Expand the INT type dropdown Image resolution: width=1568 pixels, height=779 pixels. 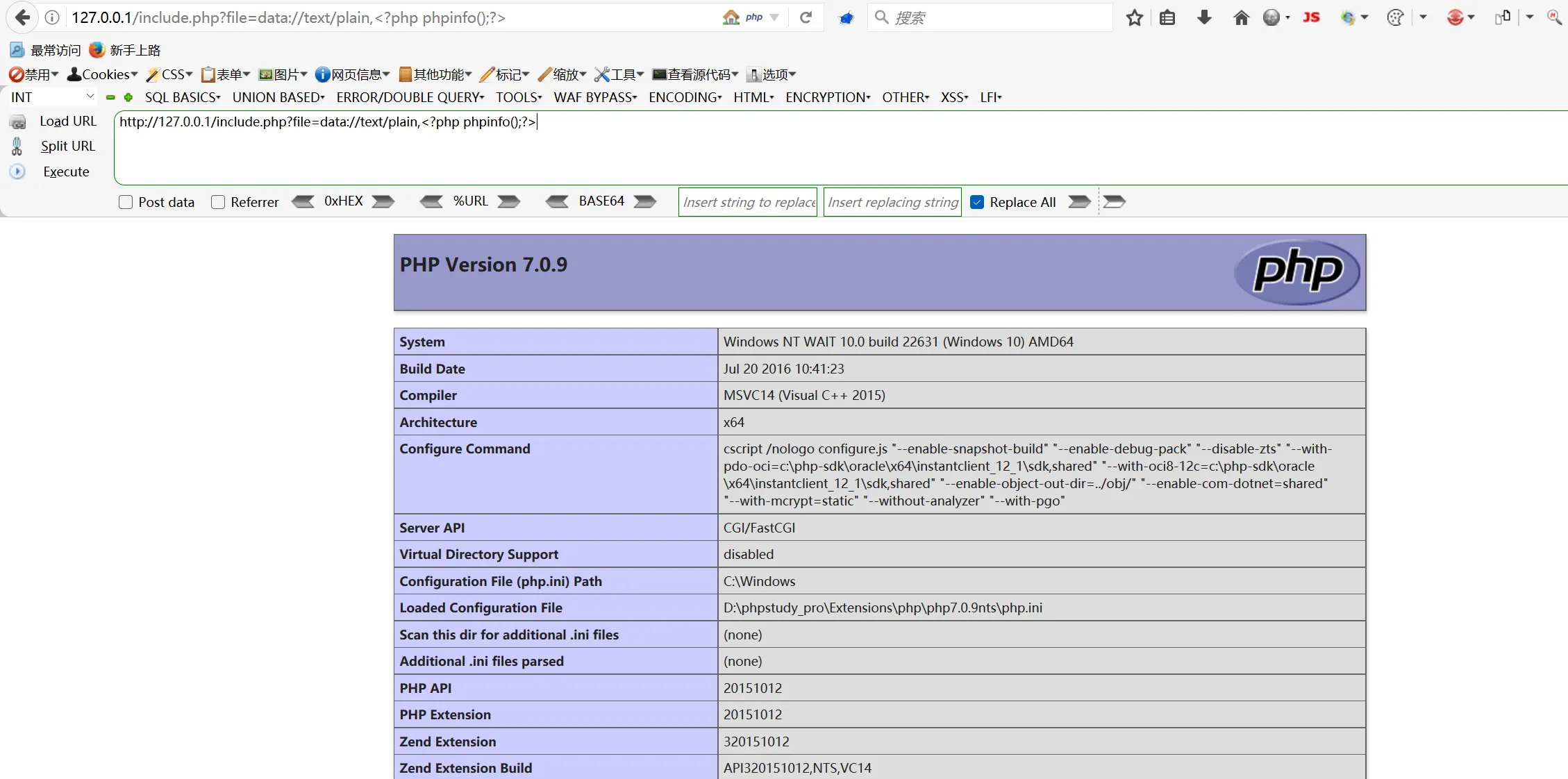point(52,97)
